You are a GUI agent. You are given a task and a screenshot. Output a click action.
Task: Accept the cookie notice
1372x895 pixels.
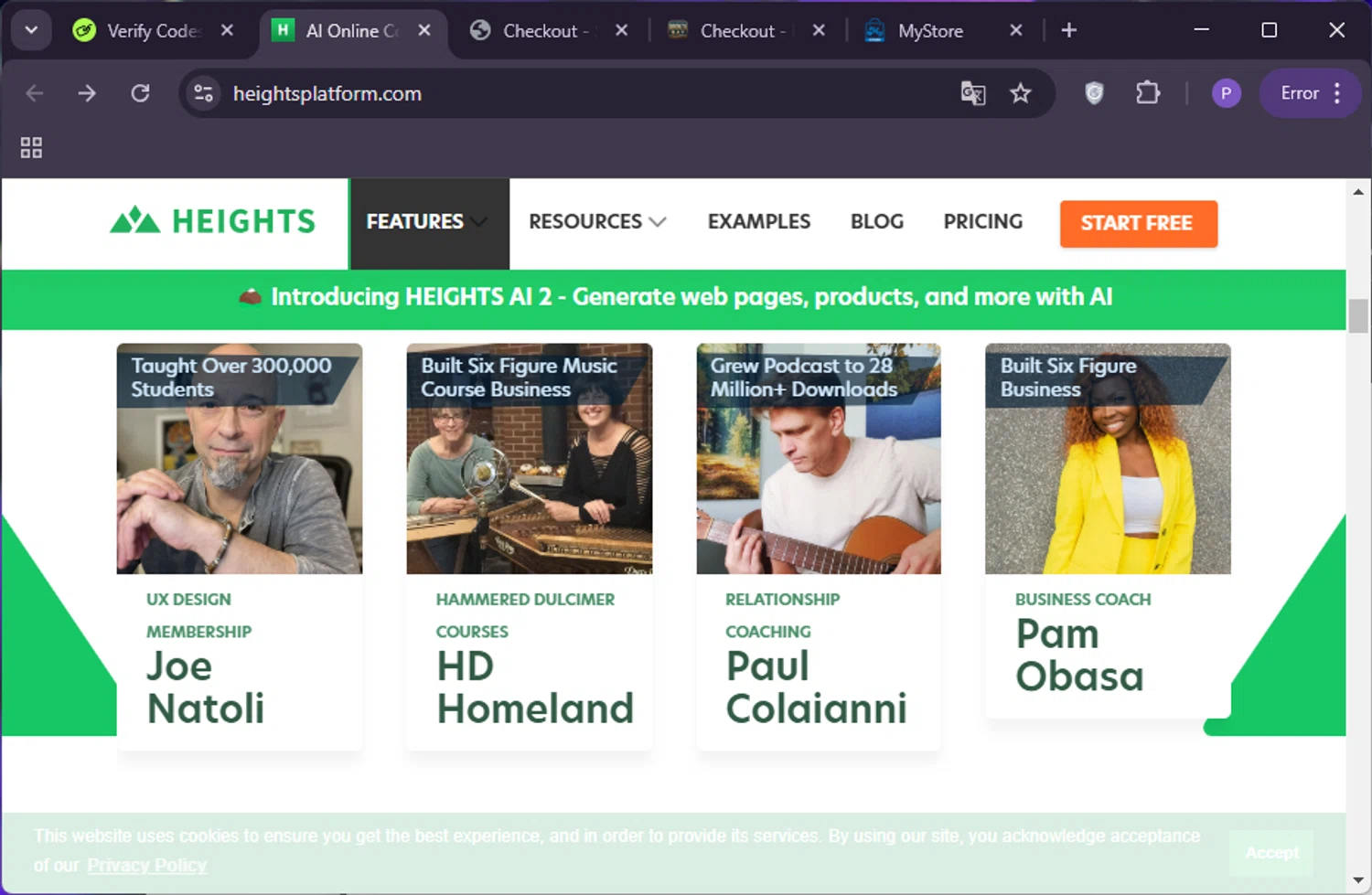coord(1271,853)
